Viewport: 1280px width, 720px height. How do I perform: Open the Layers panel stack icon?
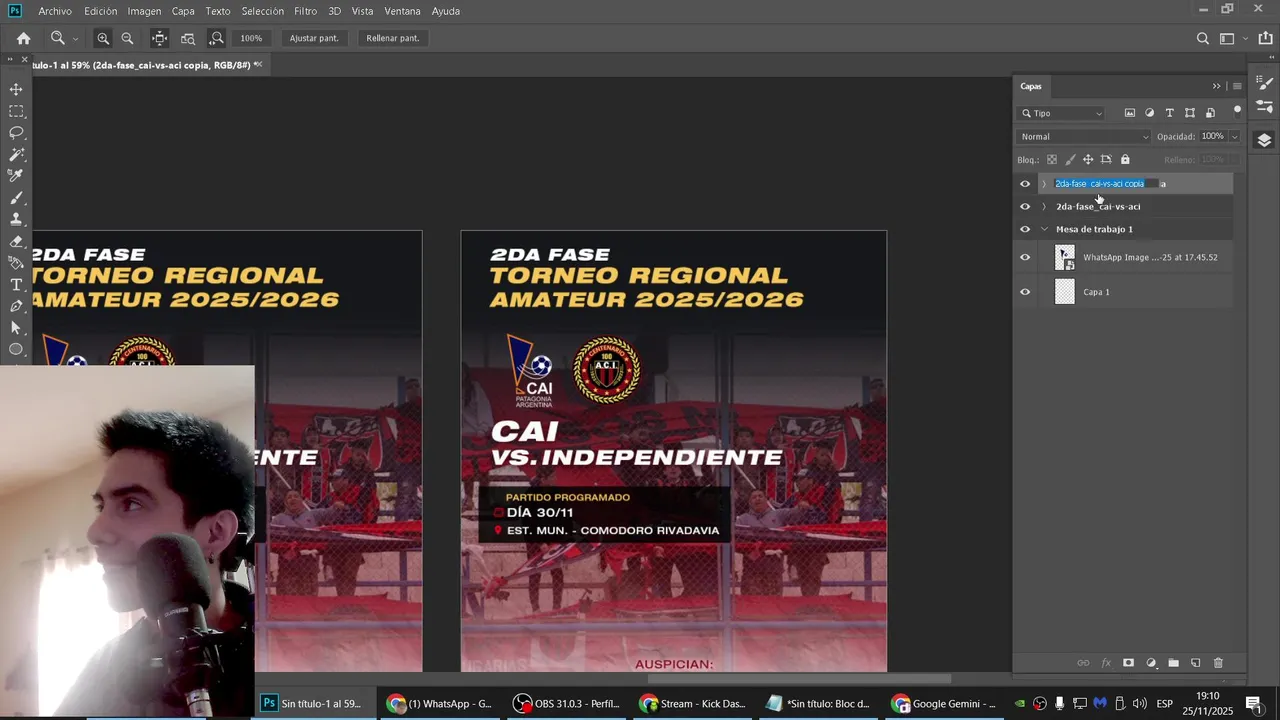click(1264, 140)
